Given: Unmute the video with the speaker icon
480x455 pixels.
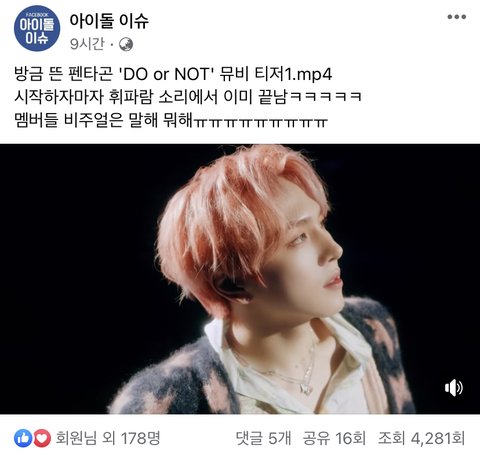Looking at the screenshot, I should tap(454, 387).
